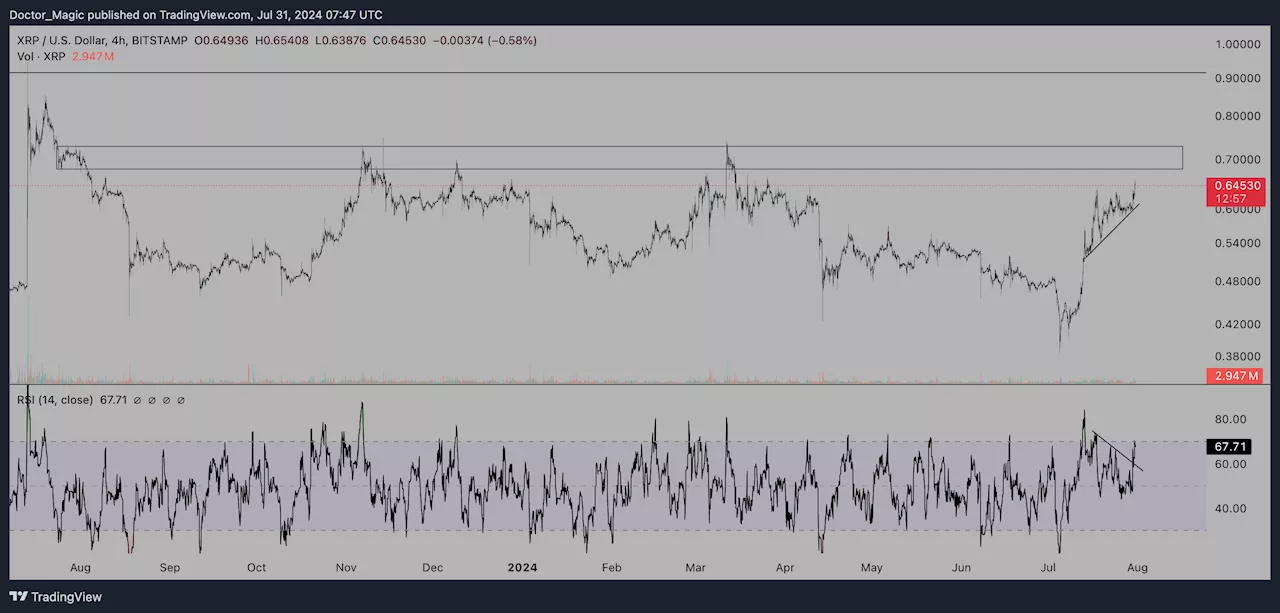1280x613 pixels.
Task: Click the 80.00 RSI axis label
Action: tap(1230, 419)
